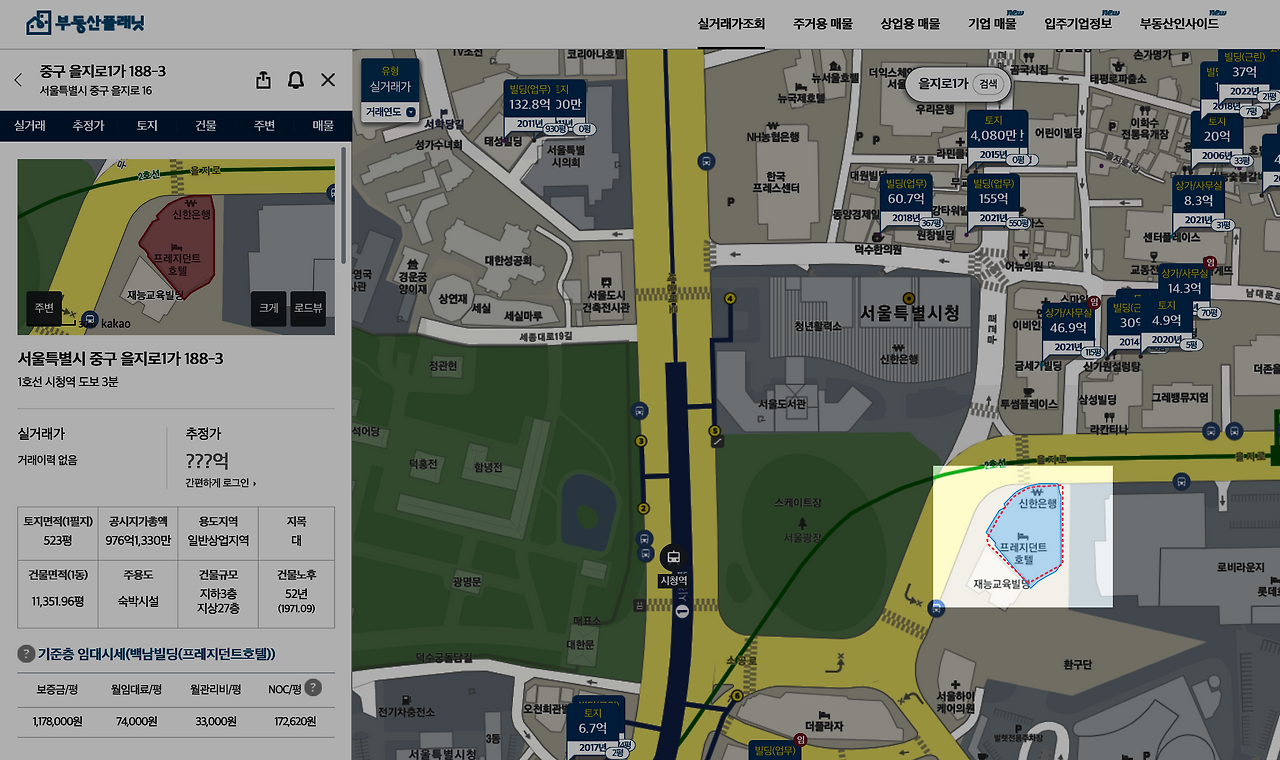Open 주거용 매물 menu

(x=823, y=24)
